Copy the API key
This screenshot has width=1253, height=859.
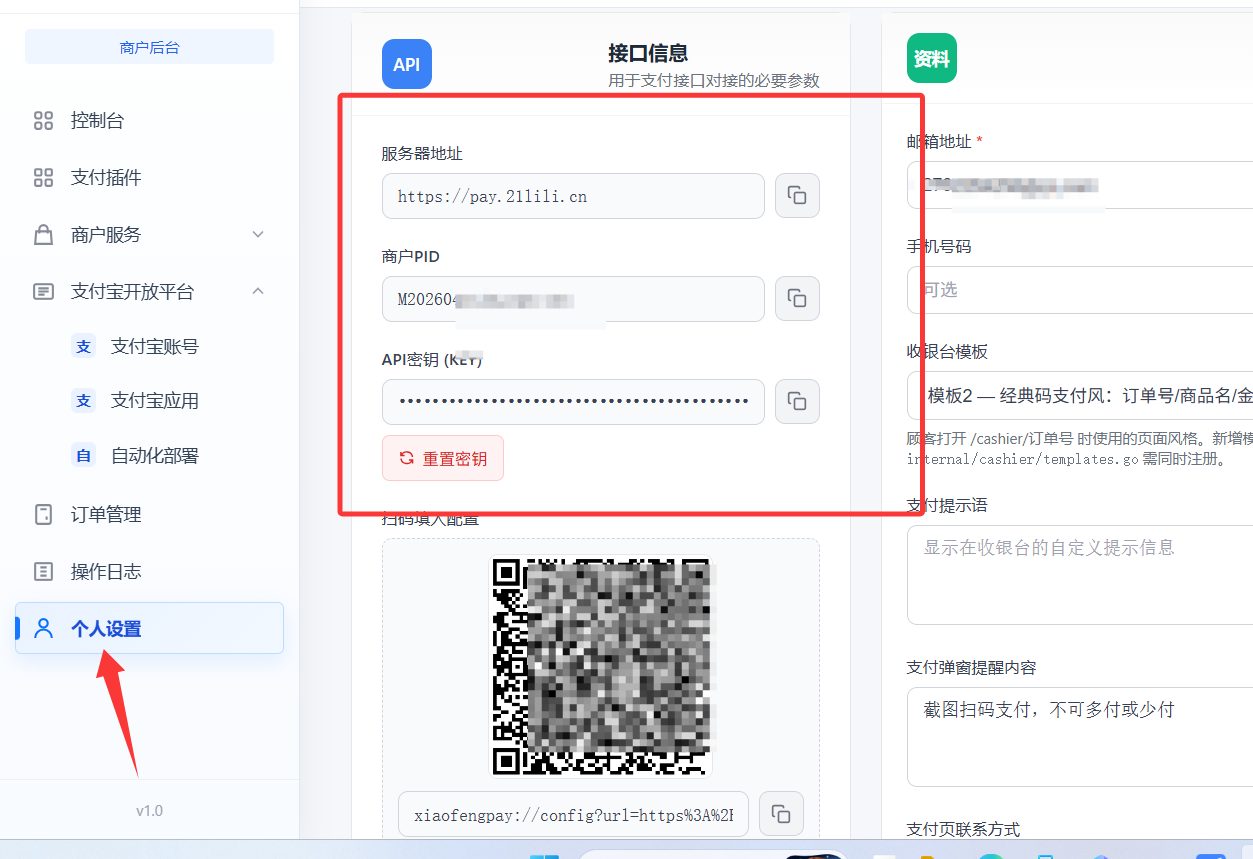click(x=797, y=401)
